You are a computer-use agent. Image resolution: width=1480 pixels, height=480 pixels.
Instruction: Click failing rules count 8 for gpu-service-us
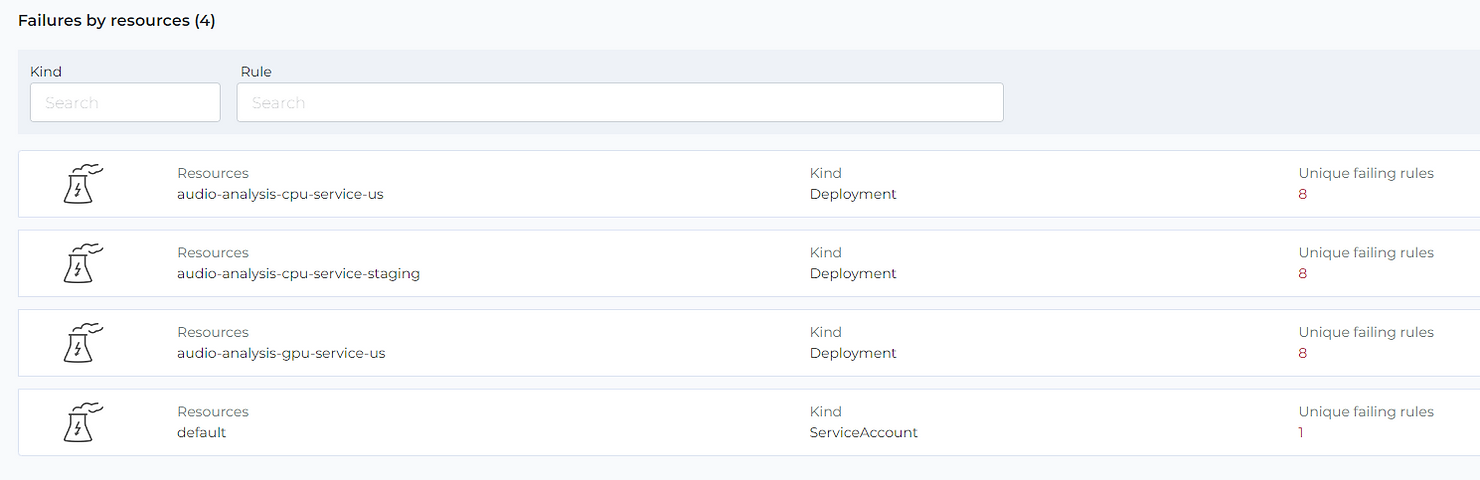[x=1303, y=353]
